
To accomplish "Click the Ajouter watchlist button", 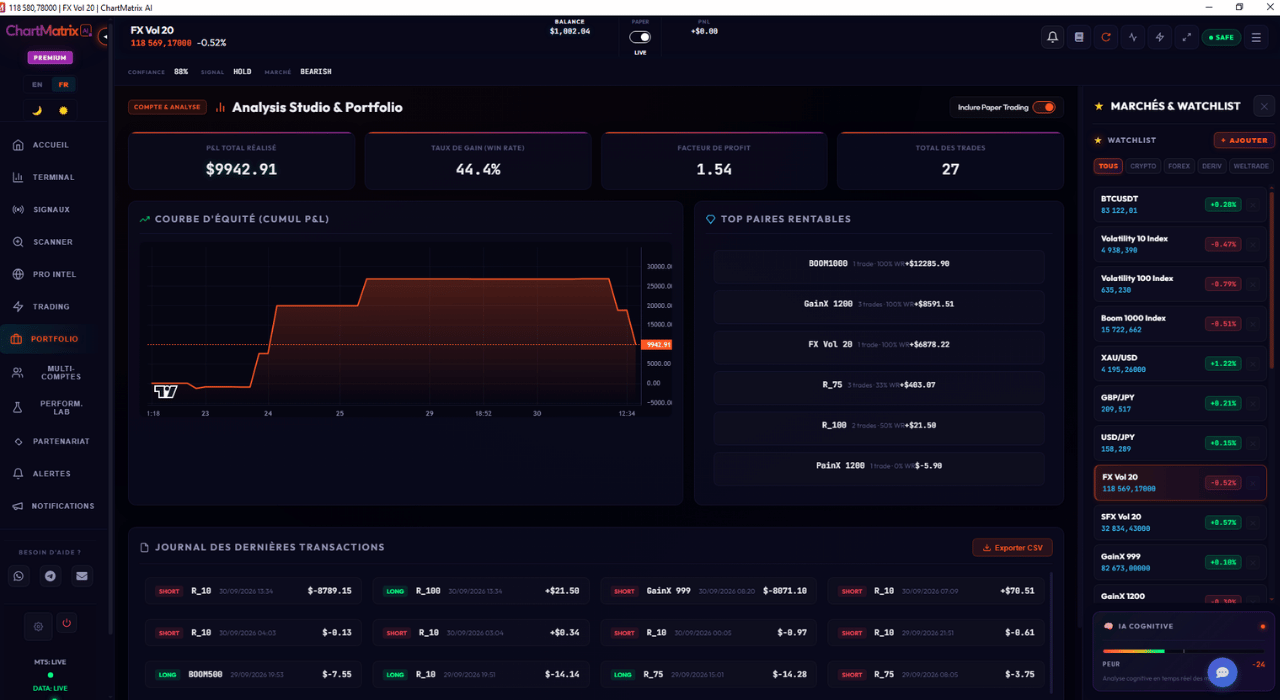I will 1244,140.
